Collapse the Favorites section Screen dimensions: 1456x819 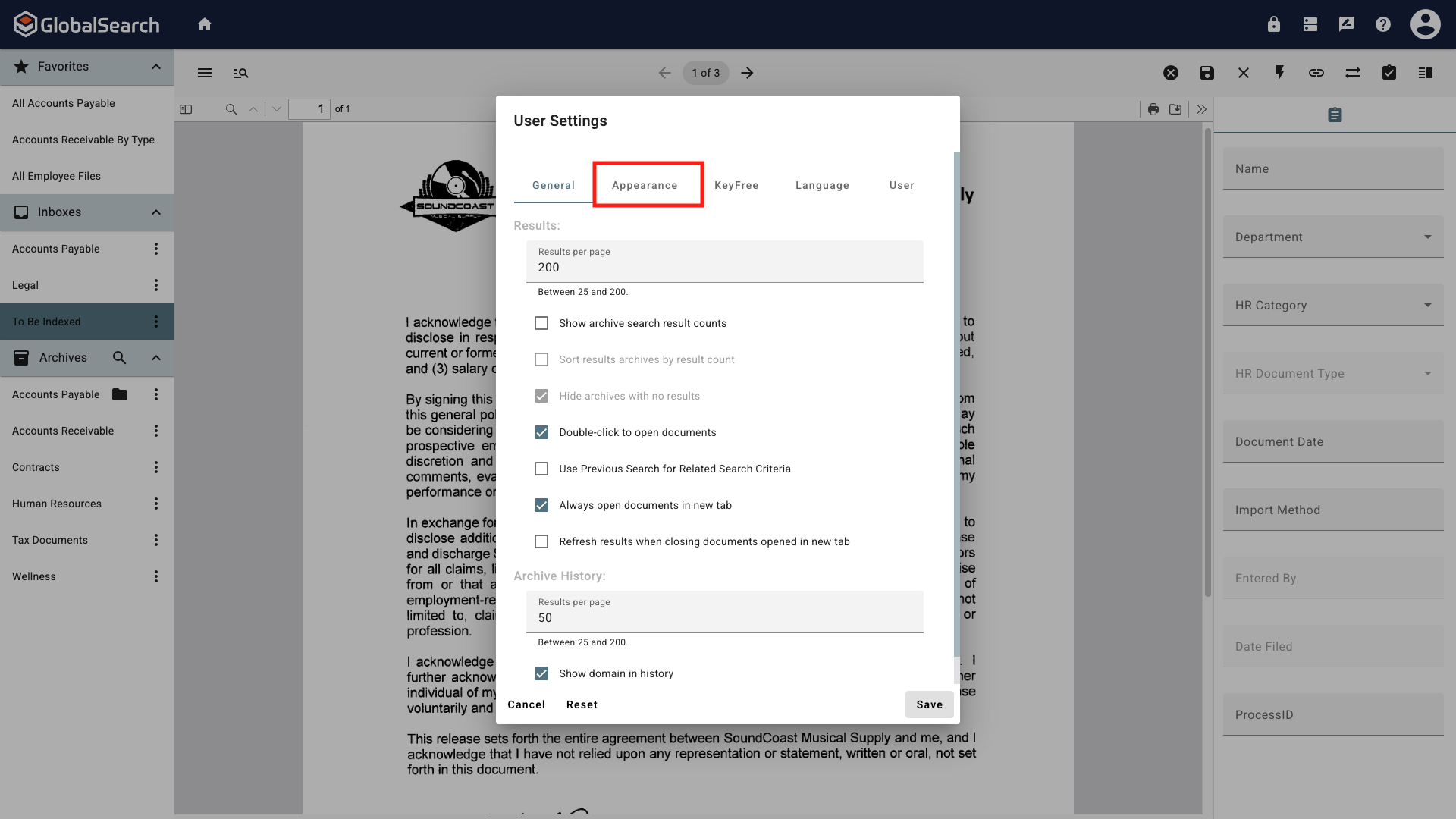155,67
